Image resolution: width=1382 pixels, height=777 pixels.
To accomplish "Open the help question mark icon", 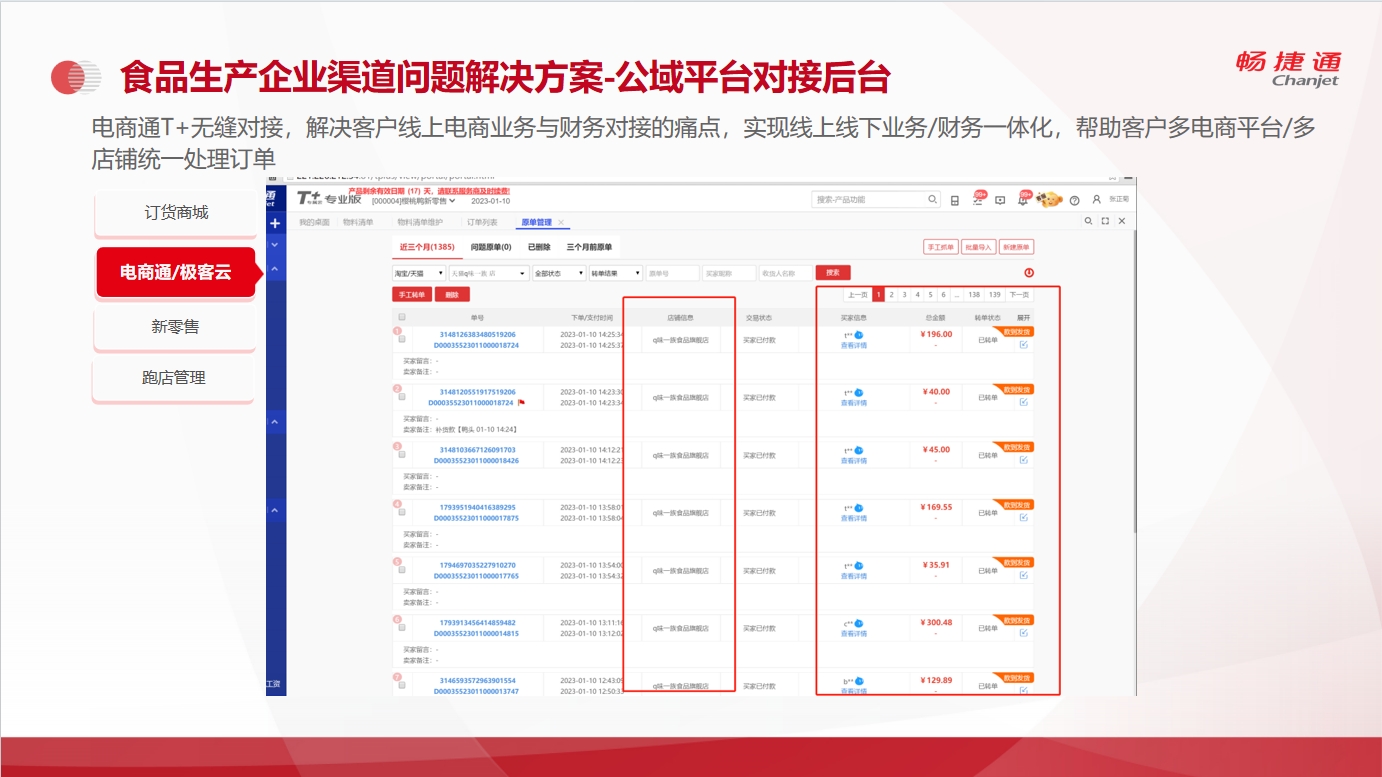I will pyautogui.click(x=1074, y=200).
